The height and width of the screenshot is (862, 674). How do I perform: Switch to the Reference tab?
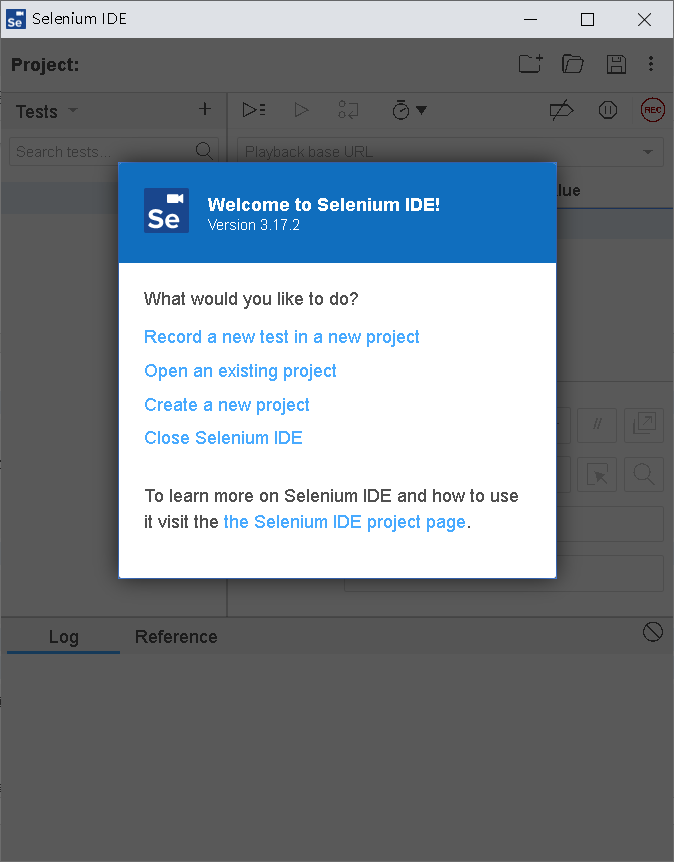tap(176, 637)
